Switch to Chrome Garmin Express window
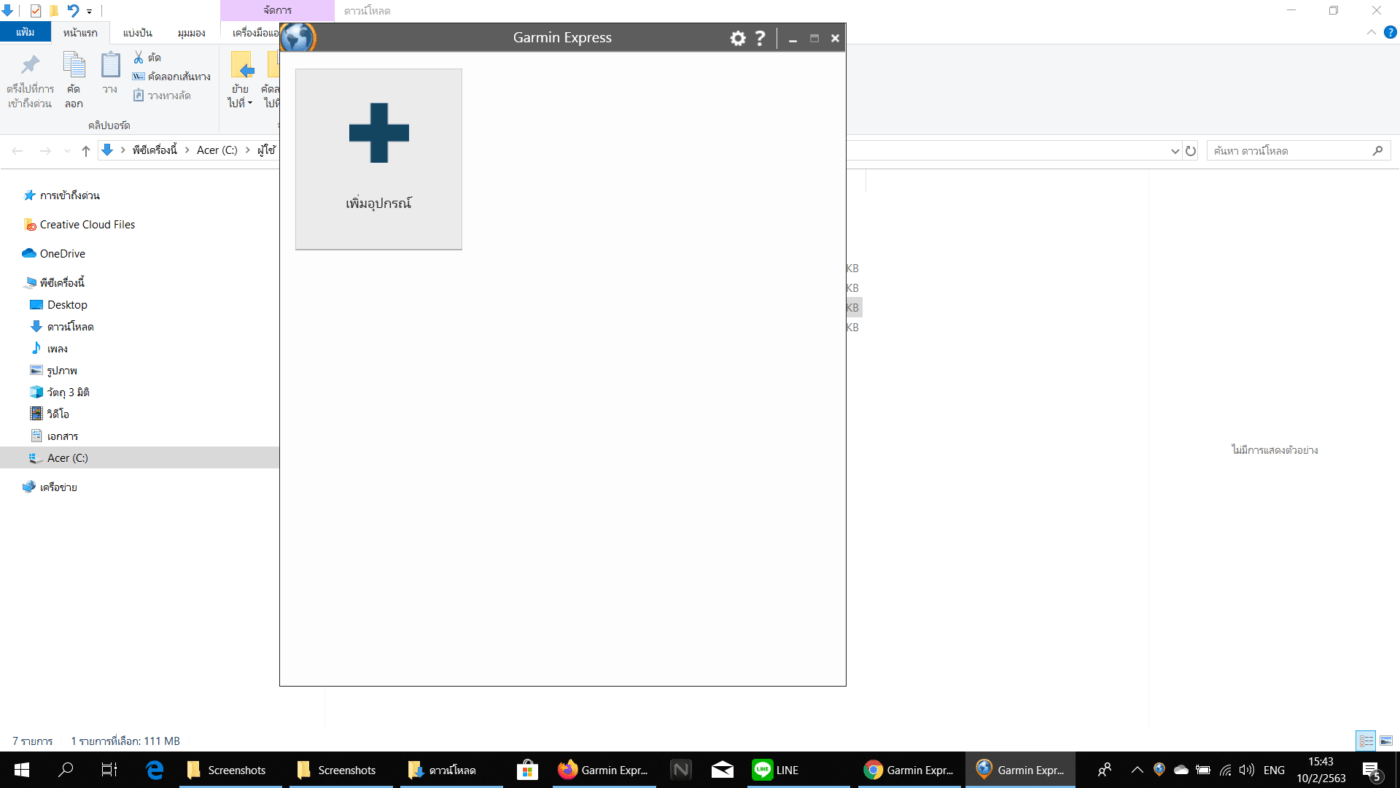The width and height of the screenshot is (1400, 788). pyautogui.click(x=910, y=770)
